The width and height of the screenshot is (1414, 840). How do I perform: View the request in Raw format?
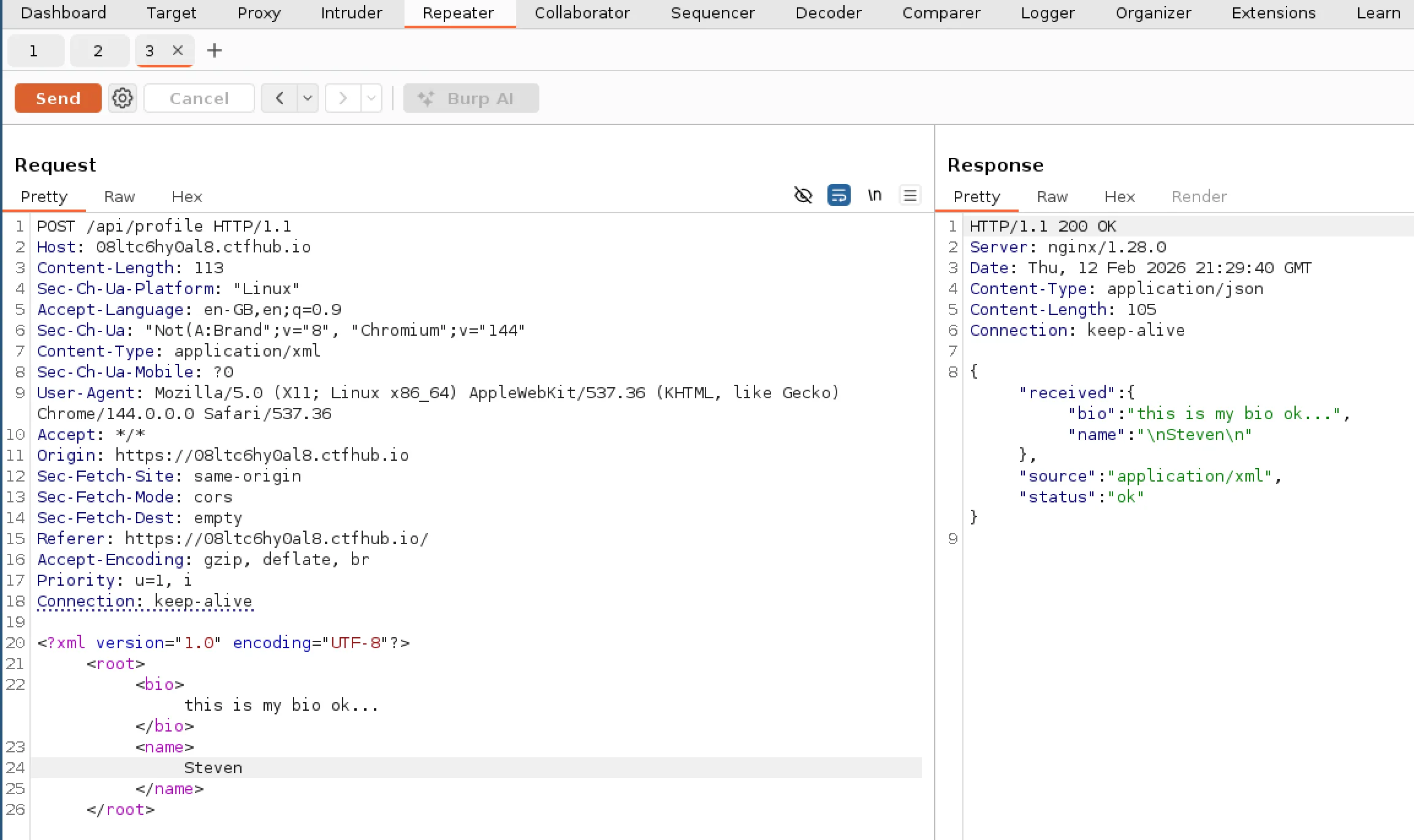pyautogui.click(x=119, y=196)
